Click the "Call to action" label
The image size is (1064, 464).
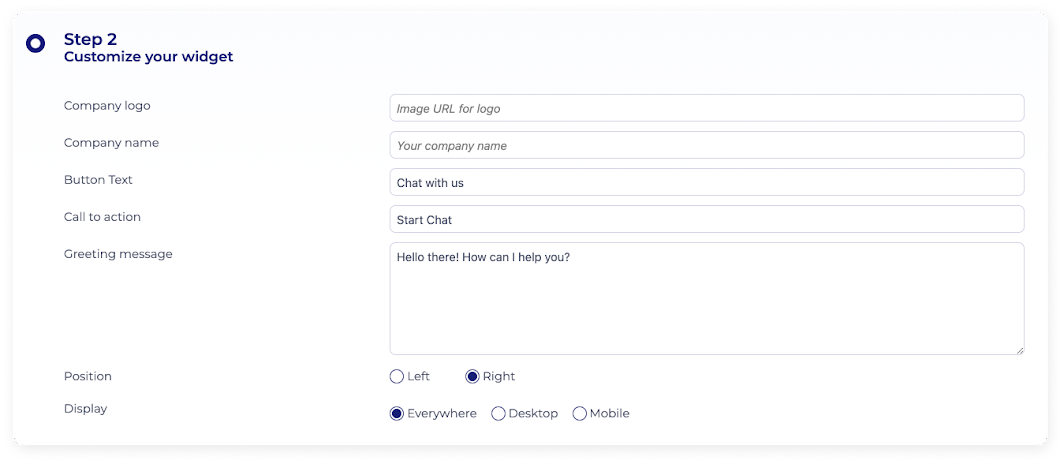(102, 216)
